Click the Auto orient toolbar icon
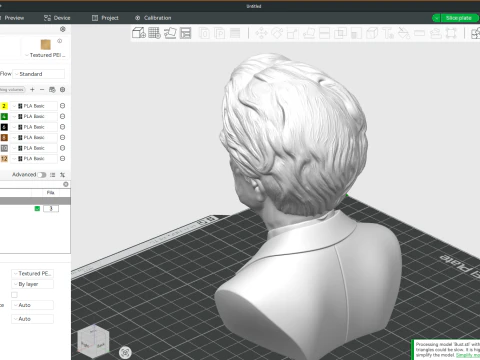The height and width of the screenshot is (360, 480). pyautogui.click(x=170, y=33)
